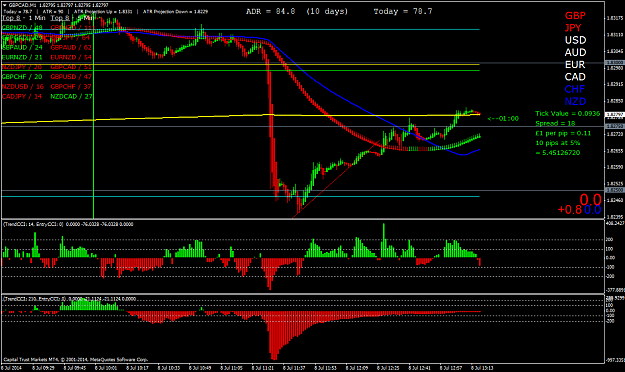Screen dimensions: 625x372
Task: Select the red 'GBPAUD / 62' entry
Action: click(x=71, y=47)
